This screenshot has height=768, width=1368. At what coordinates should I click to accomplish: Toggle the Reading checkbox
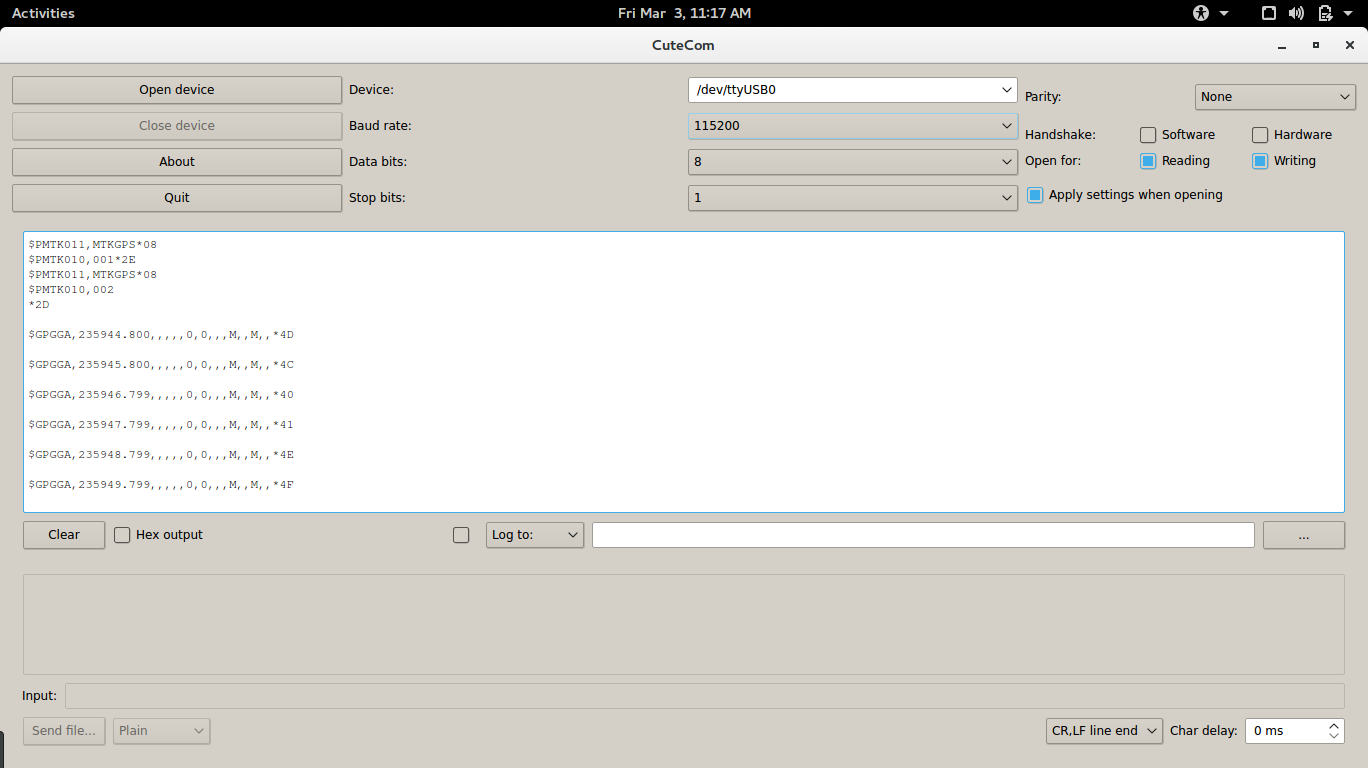(x=1148, y=161)
